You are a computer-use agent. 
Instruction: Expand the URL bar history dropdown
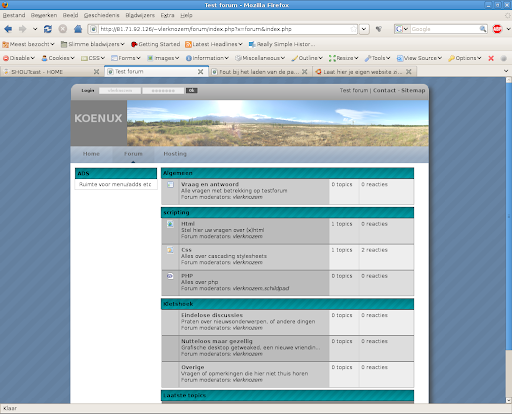364,29
